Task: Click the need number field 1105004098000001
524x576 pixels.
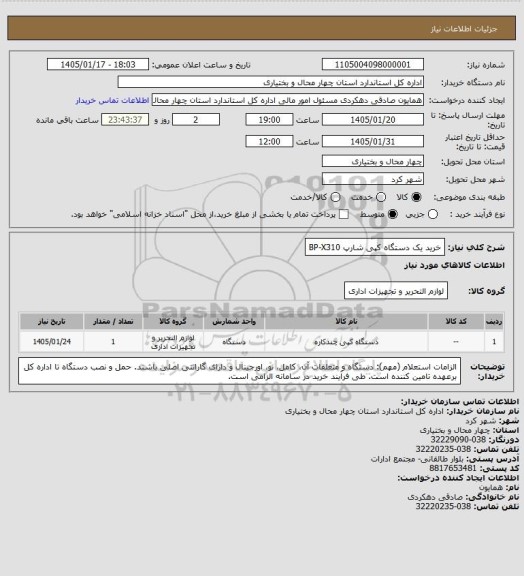Action: (373, 64)
